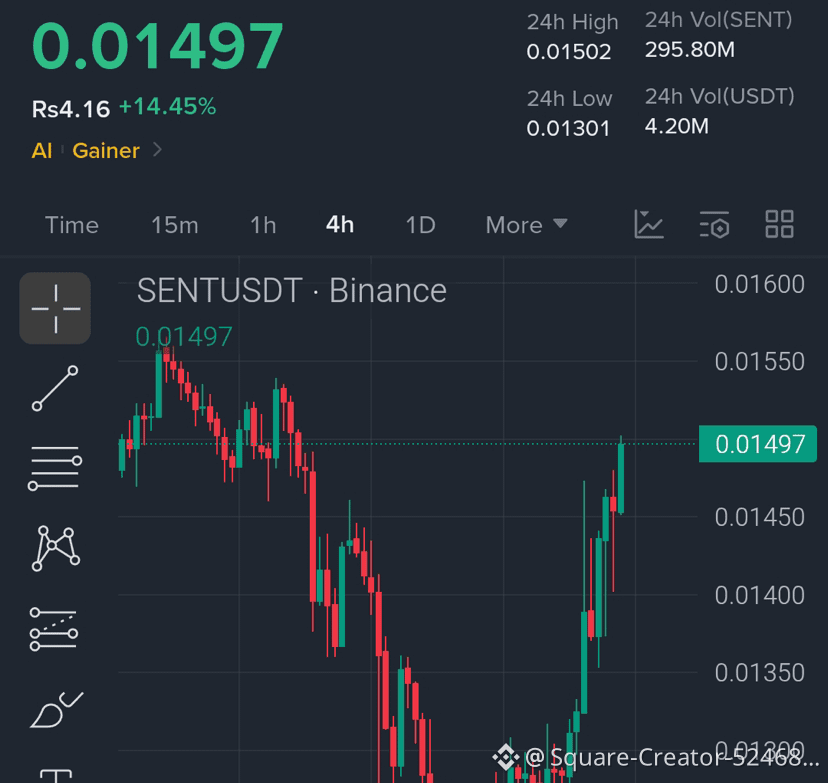Click the 0.01497 price label on axis
Image resolution: width=828 pixels, height=783 pixels.
[x=758, y=444]
